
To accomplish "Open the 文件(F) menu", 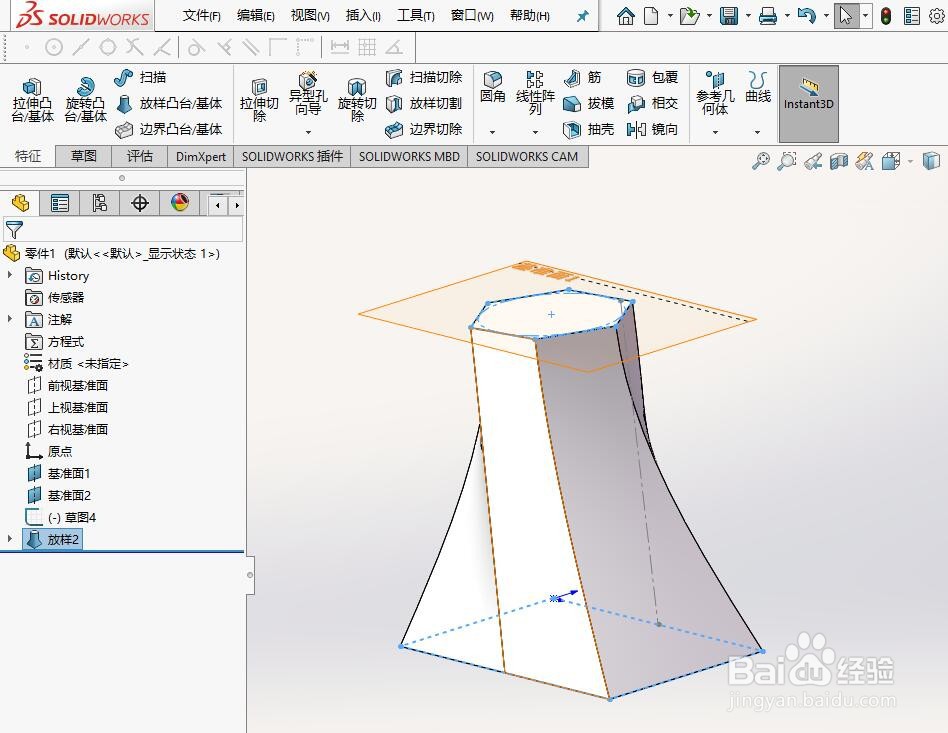I will coord(201,16).
